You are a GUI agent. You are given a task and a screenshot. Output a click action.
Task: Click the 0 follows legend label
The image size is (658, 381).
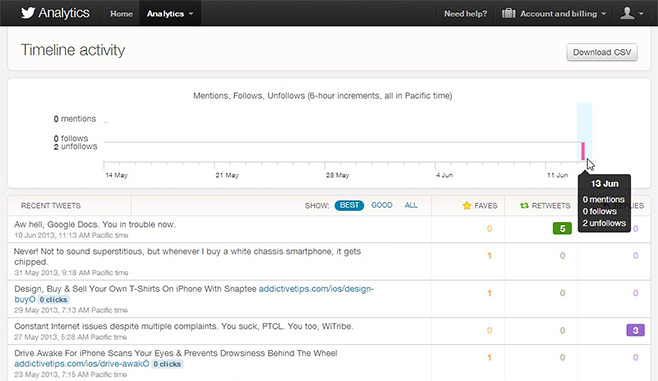(x=71, y=138)
